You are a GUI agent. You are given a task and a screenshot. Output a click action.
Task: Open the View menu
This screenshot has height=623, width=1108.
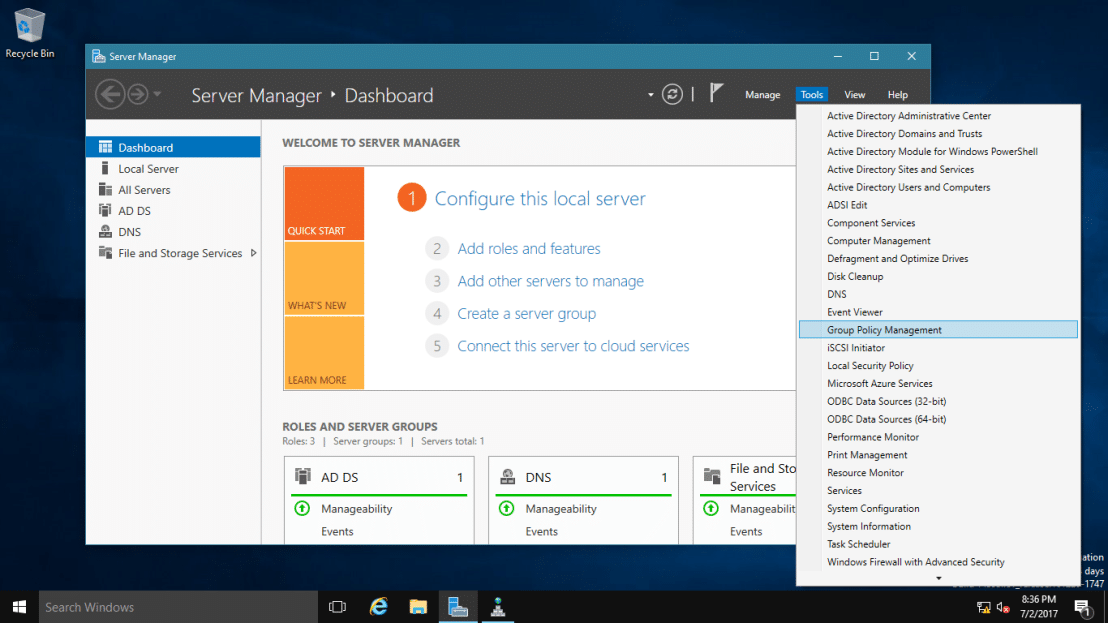[x=854, y=95]
